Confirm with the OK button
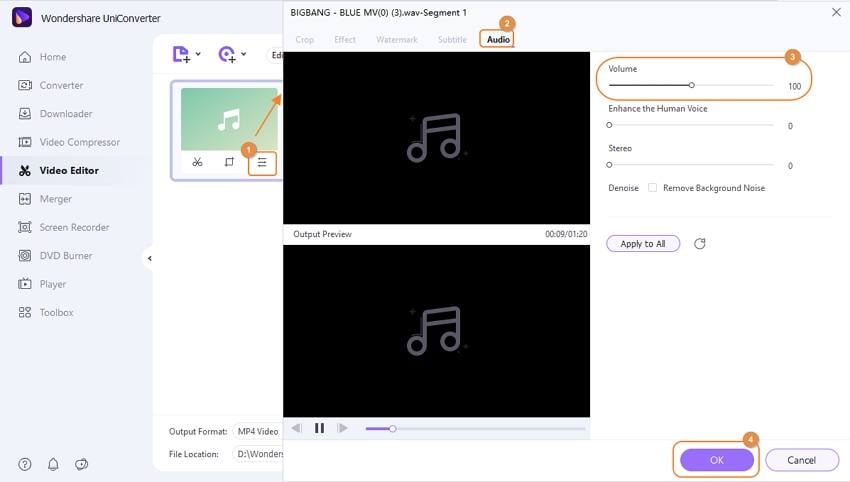The height and width of the screenshot is (482, 850). pos(717,460)
